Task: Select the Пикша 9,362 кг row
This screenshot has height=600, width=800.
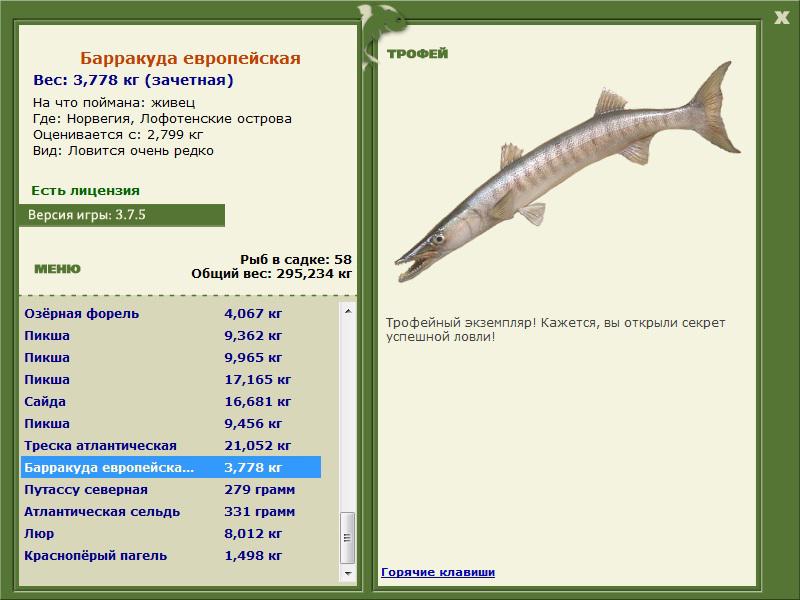Action: (x=171, y=335)
